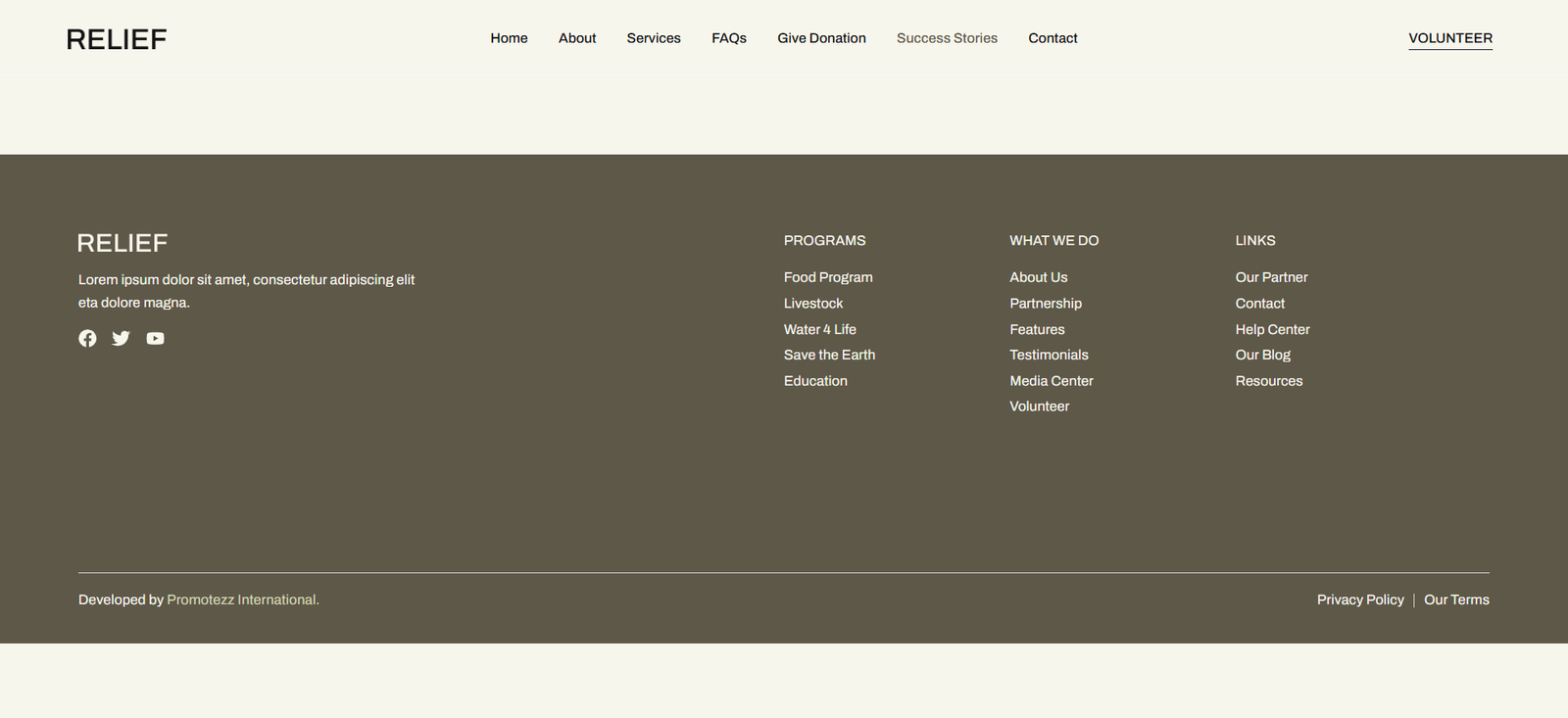Open the Home menu item

509,38
